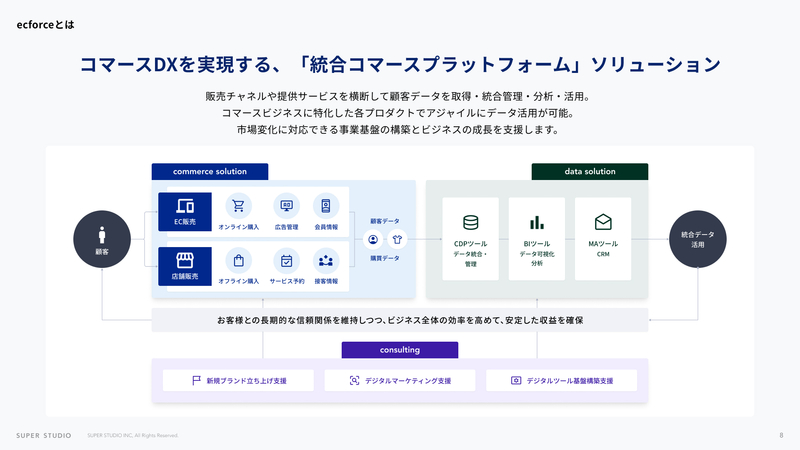Click the 新規ブランド立ち上げ支援 box
The image size is (800, 450).
tap(238, 381)
